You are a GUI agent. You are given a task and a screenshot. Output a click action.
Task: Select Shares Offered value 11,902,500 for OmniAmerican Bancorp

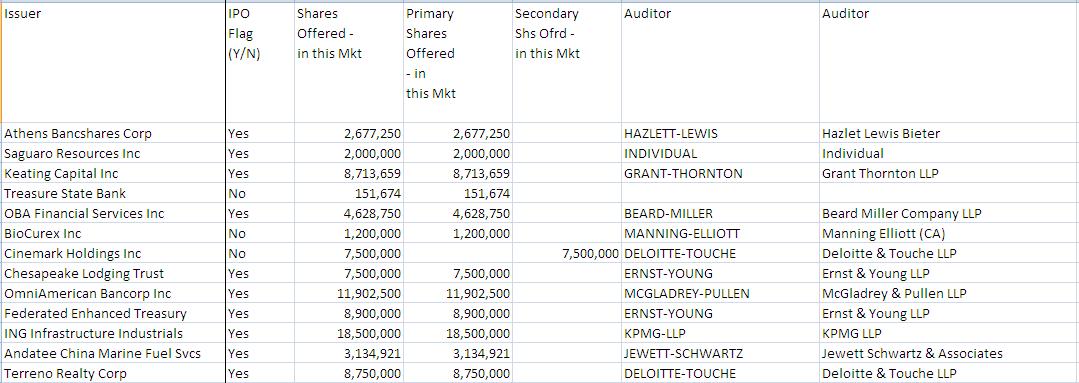coord(349,293)
